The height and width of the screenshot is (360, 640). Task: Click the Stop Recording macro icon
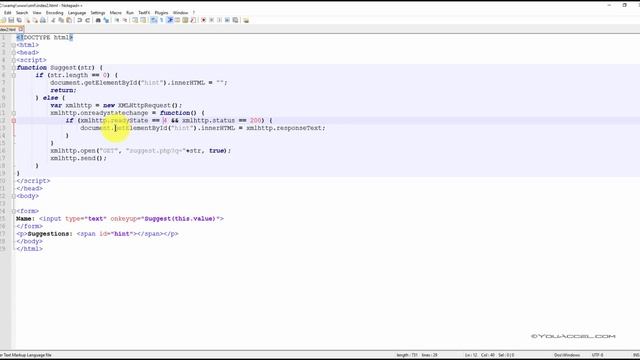pyautogui.click(x=211, y=20)
